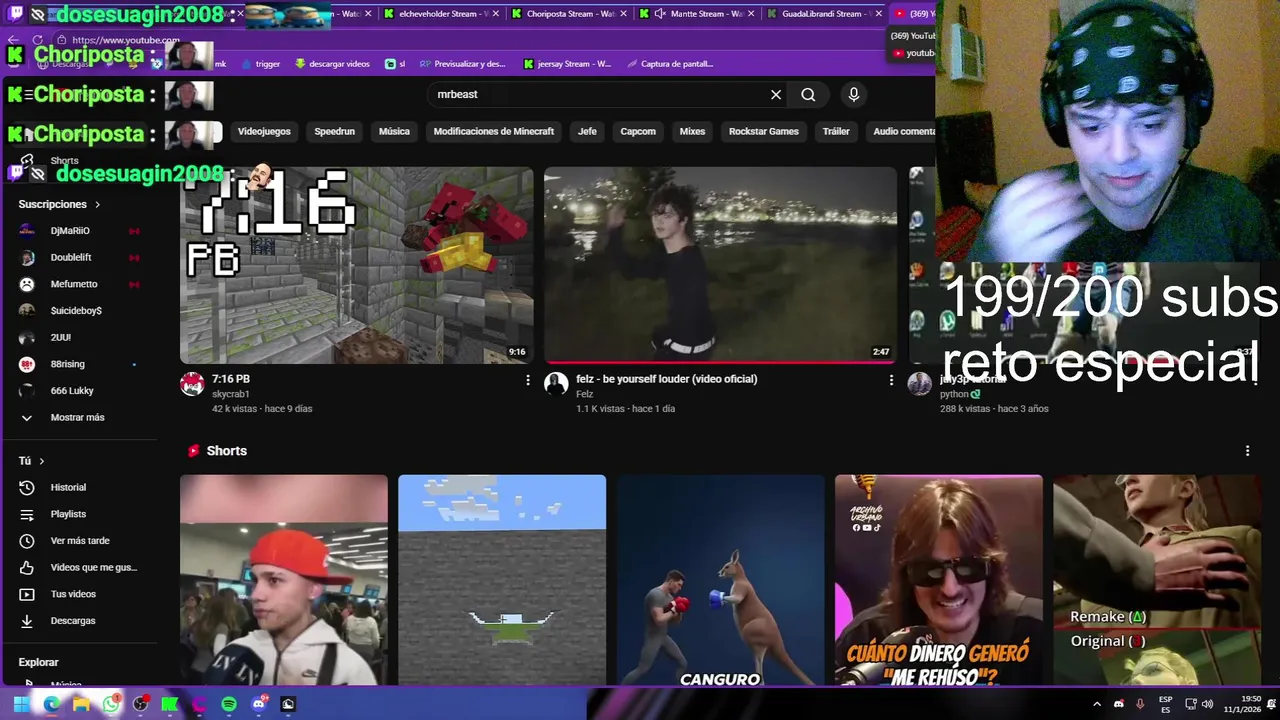Viewport: 1280px width, 720px height.
Task: Click the Discord tray icon
Action: coord(1118,704)
